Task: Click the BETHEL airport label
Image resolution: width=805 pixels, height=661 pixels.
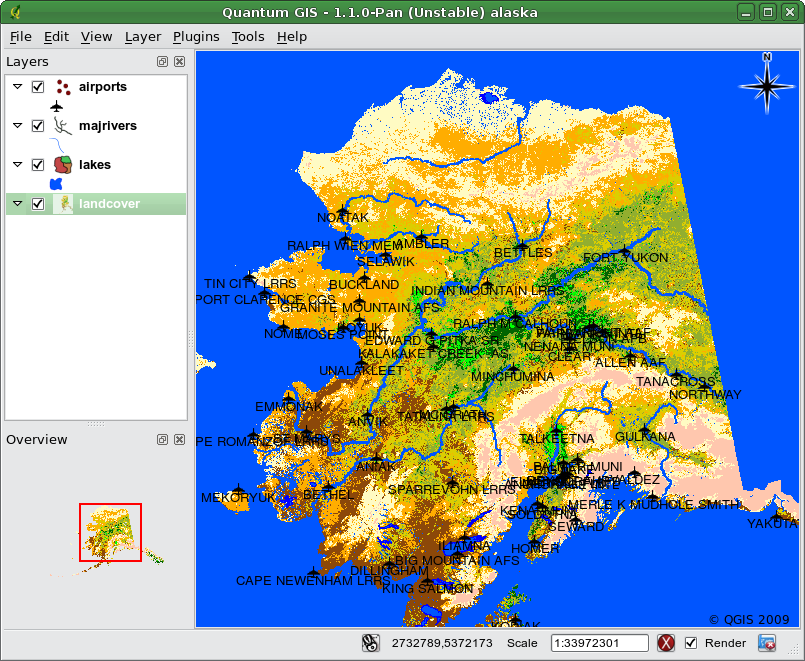Action: pos(329,495)
